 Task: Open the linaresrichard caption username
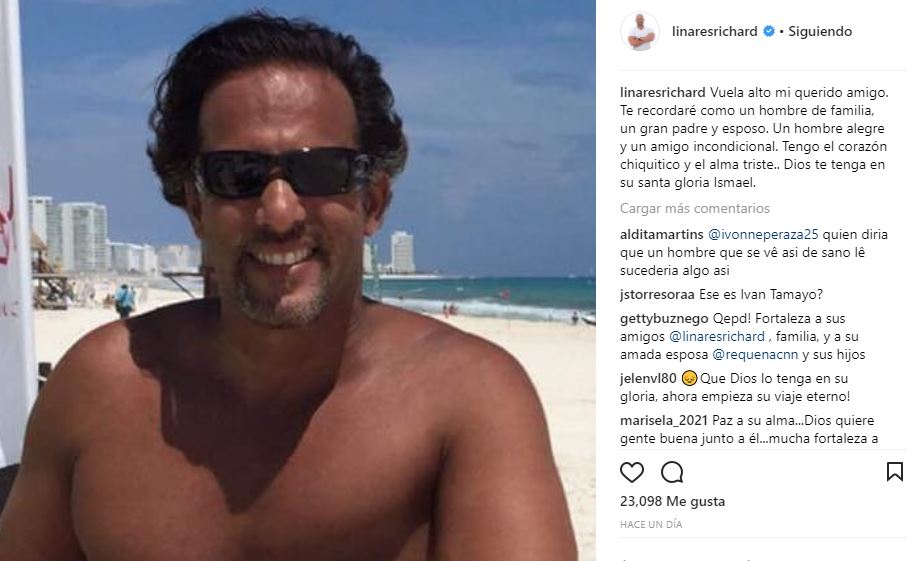(663, 93)
